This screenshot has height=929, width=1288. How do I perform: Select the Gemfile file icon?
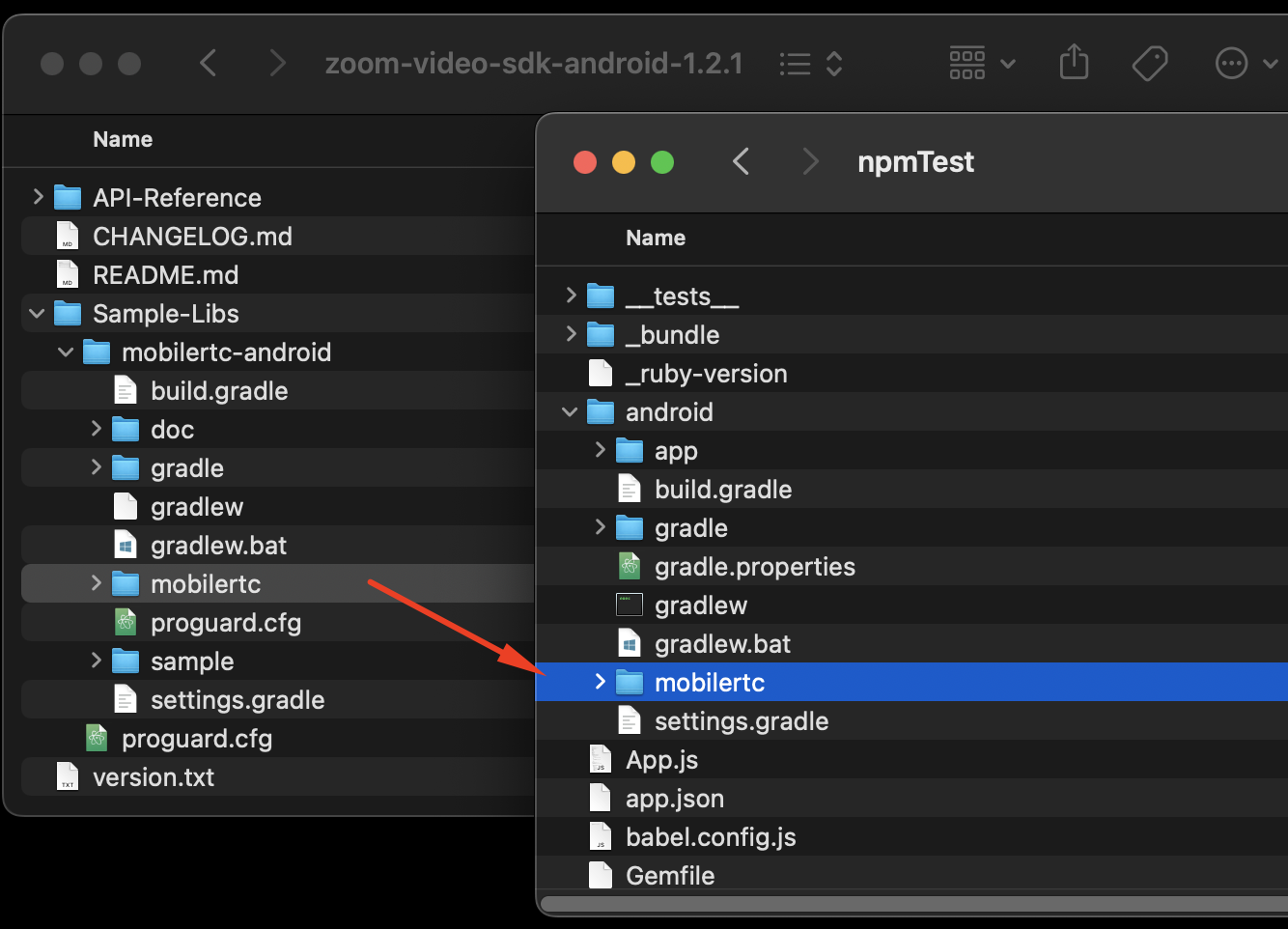tap(601, 875)
